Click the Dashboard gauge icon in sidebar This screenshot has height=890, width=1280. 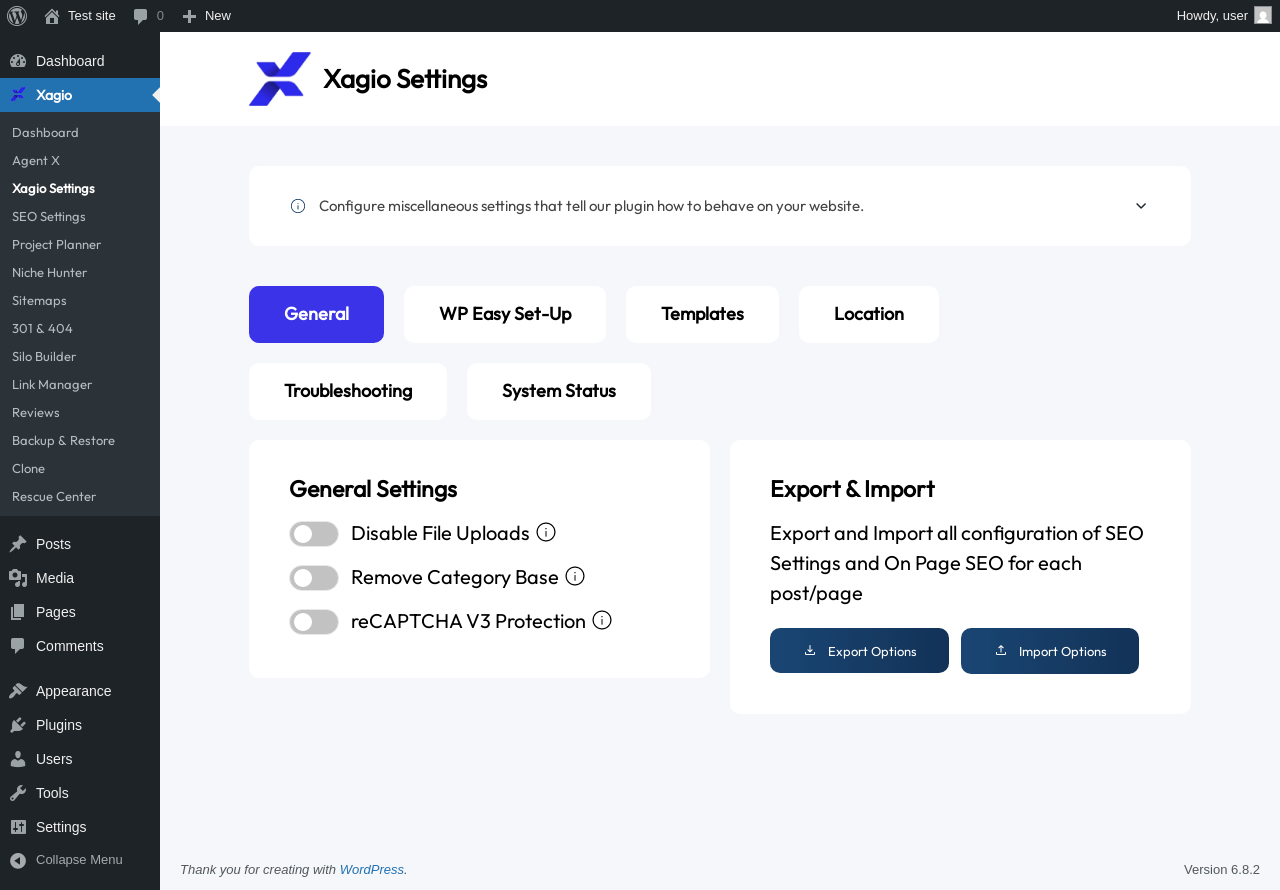(18, 61)
